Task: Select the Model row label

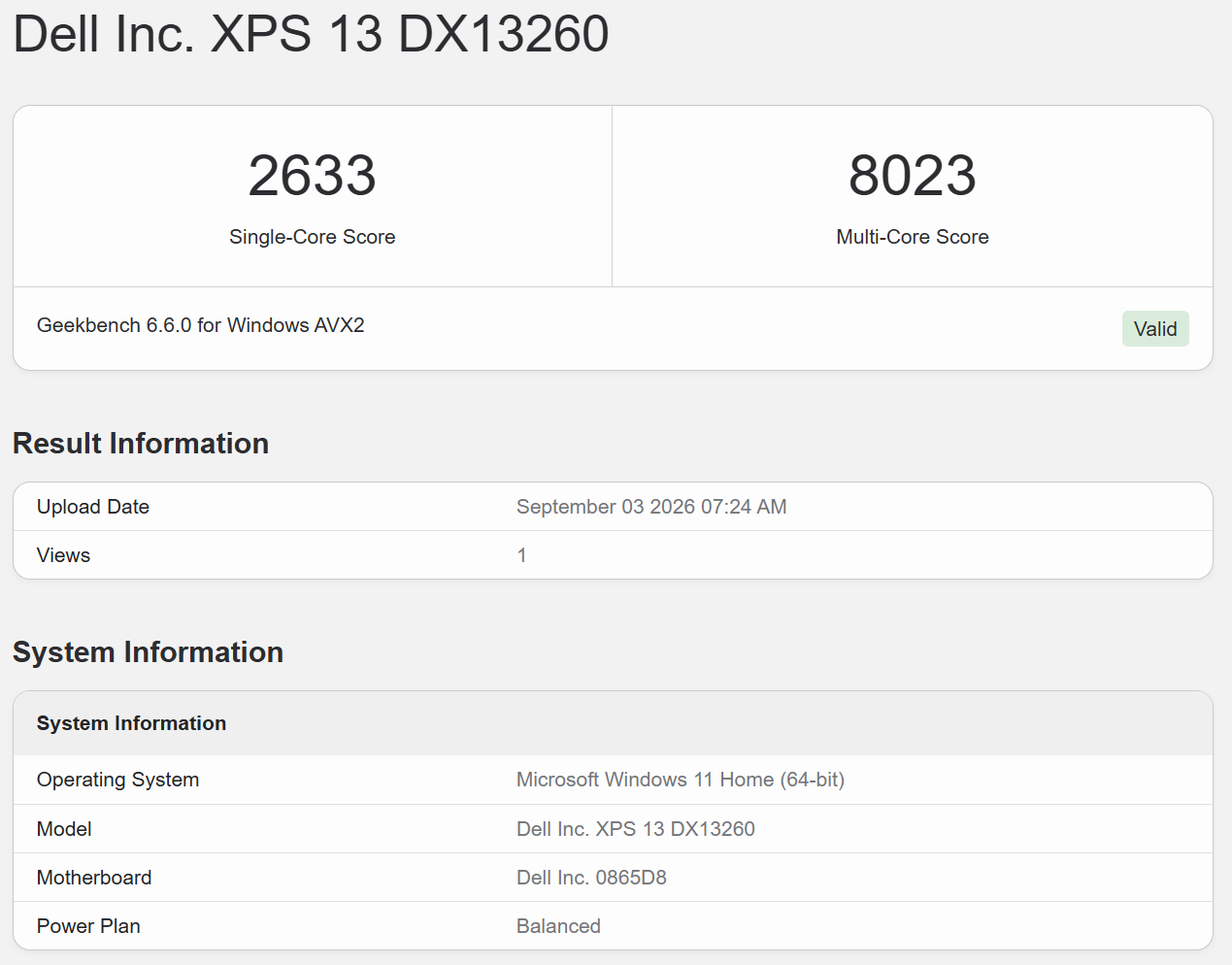Action: tap(64, 829)
